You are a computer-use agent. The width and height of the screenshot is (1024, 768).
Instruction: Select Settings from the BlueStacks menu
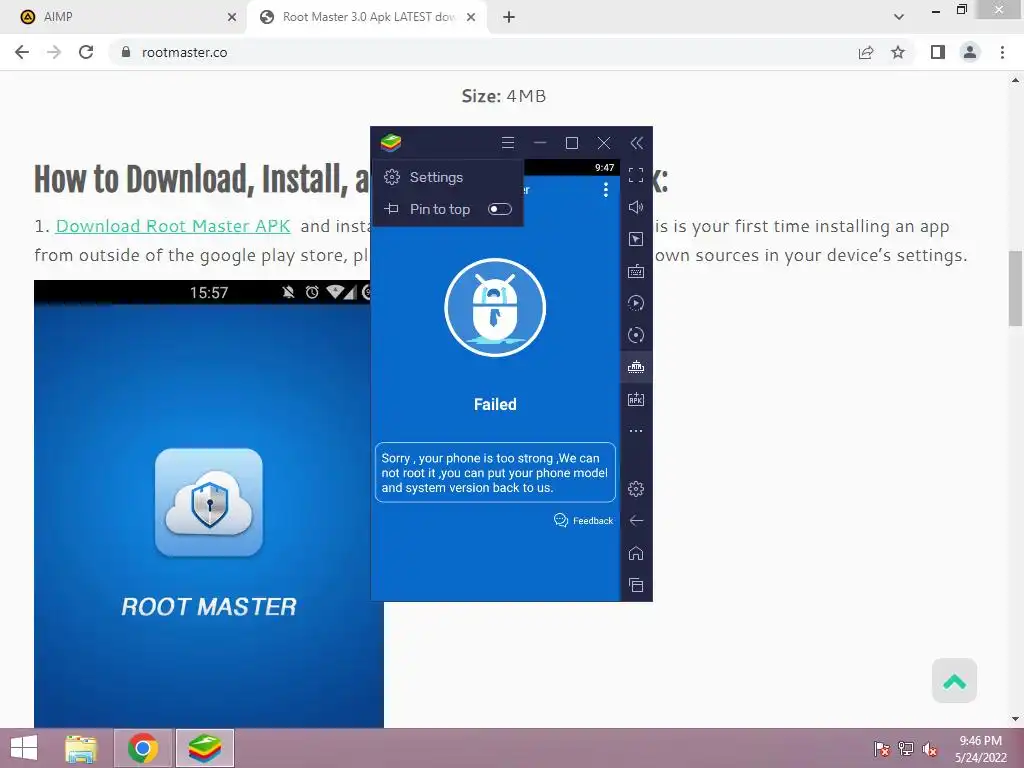[448, 177]
